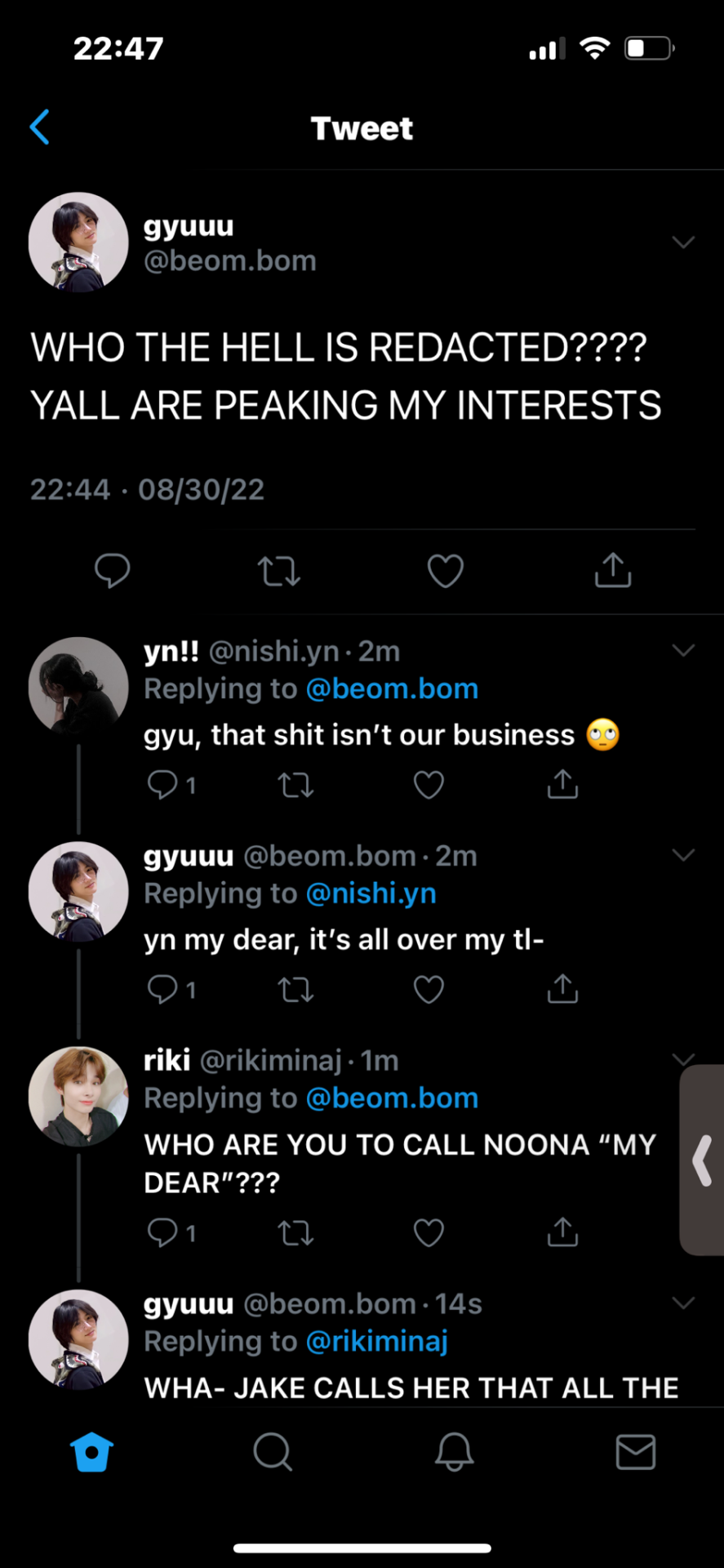Viewport: 724px width, 1568px height.
Task: Go to the Home tab
Action: 91,1452
